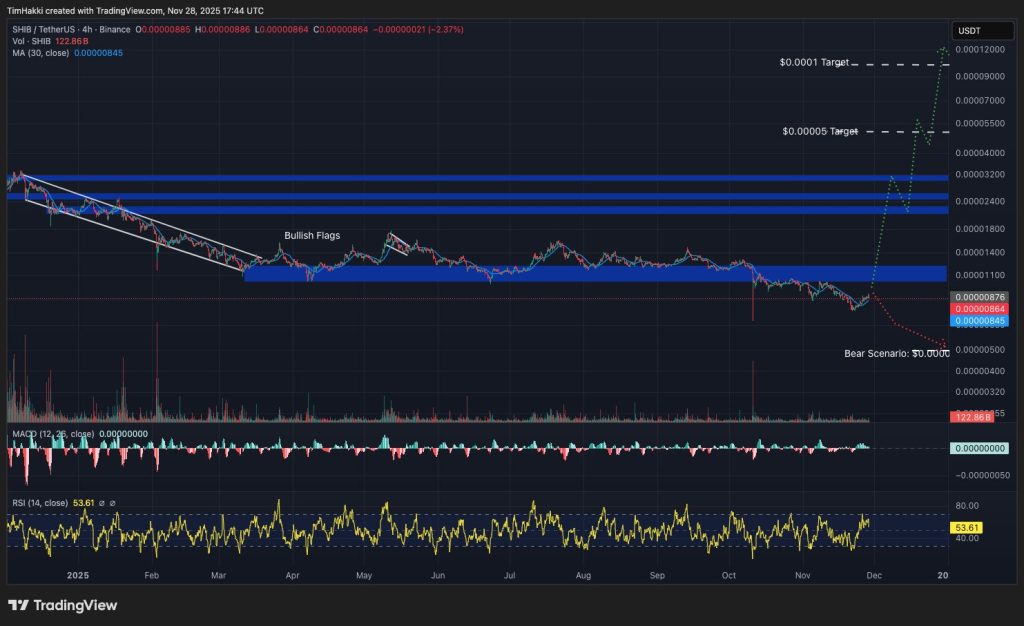
Task: Expand the RSI (14, close) indicator legend
Action: [40, 503]
